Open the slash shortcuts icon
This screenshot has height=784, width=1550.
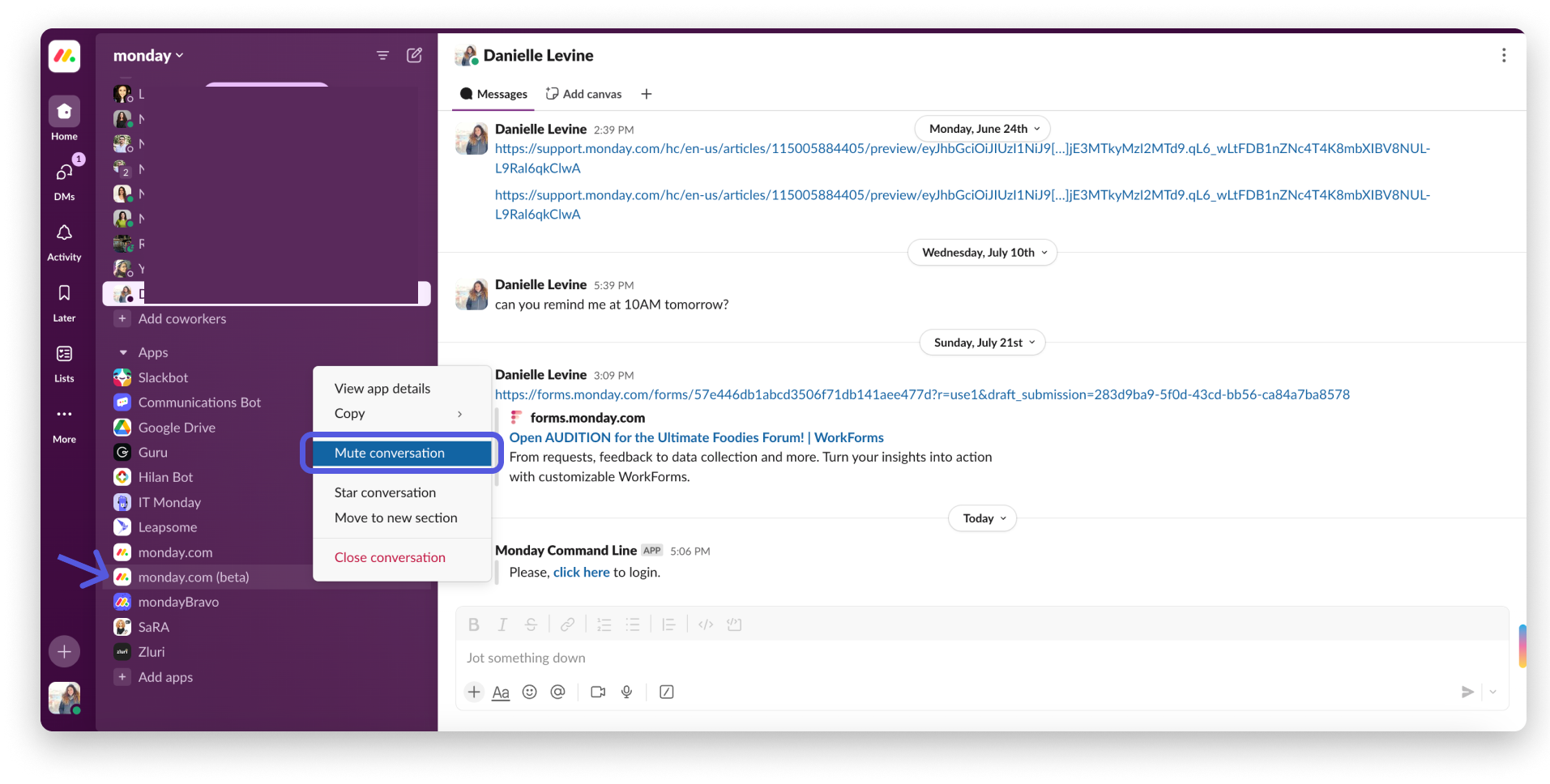[x=666, y=692]
